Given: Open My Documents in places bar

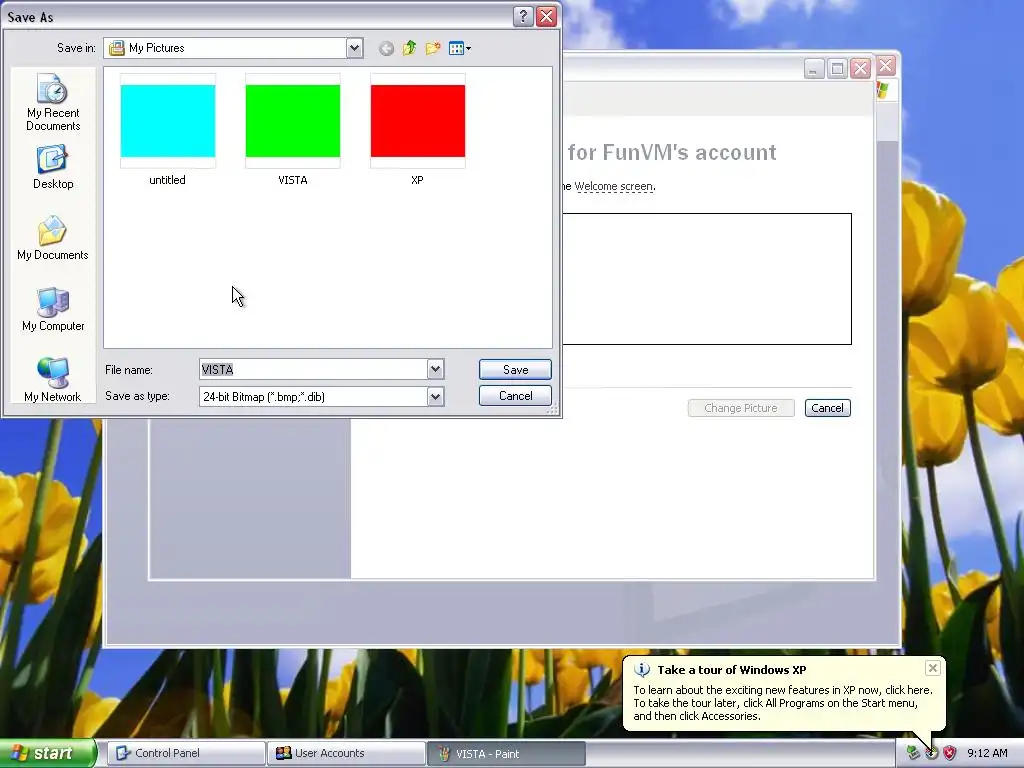Looking at the screenshot, I should coord(53,238).
